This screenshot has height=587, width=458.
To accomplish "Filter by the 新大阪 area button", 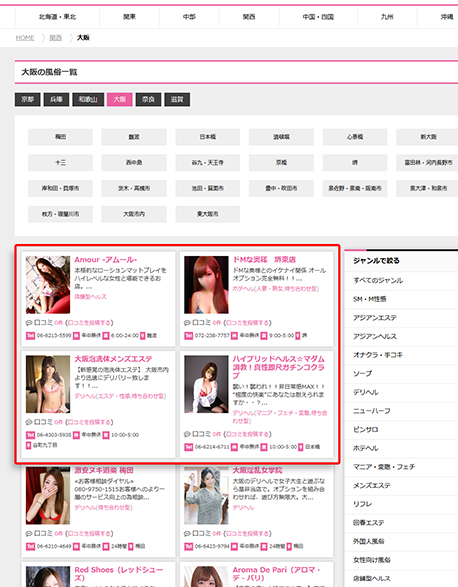I will pos(428,137).
